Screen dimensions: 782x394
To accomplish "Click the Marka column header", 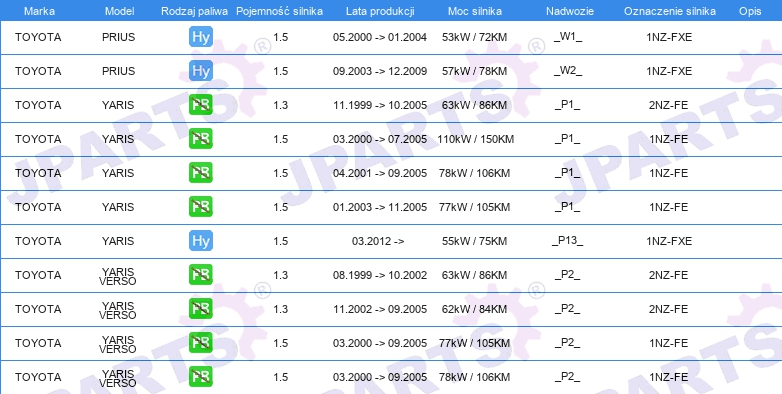I will pyautogui.click(x=39, y=11).
